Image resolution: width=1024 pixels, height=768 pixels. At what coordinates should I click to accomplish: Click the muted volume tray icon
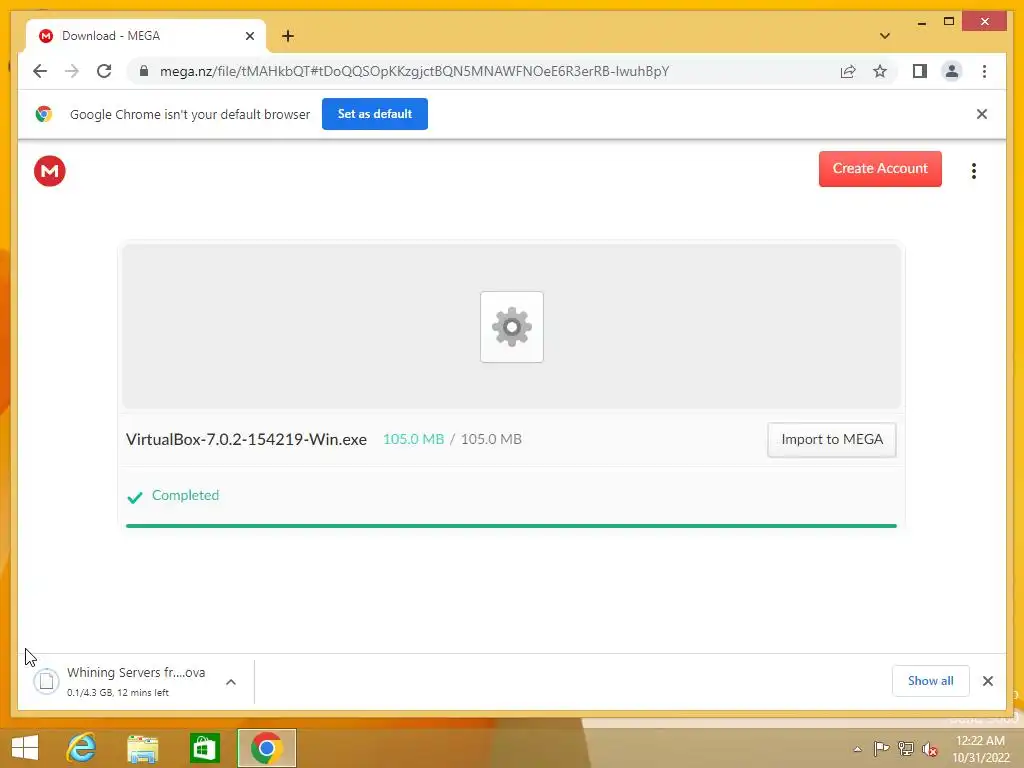930,749
